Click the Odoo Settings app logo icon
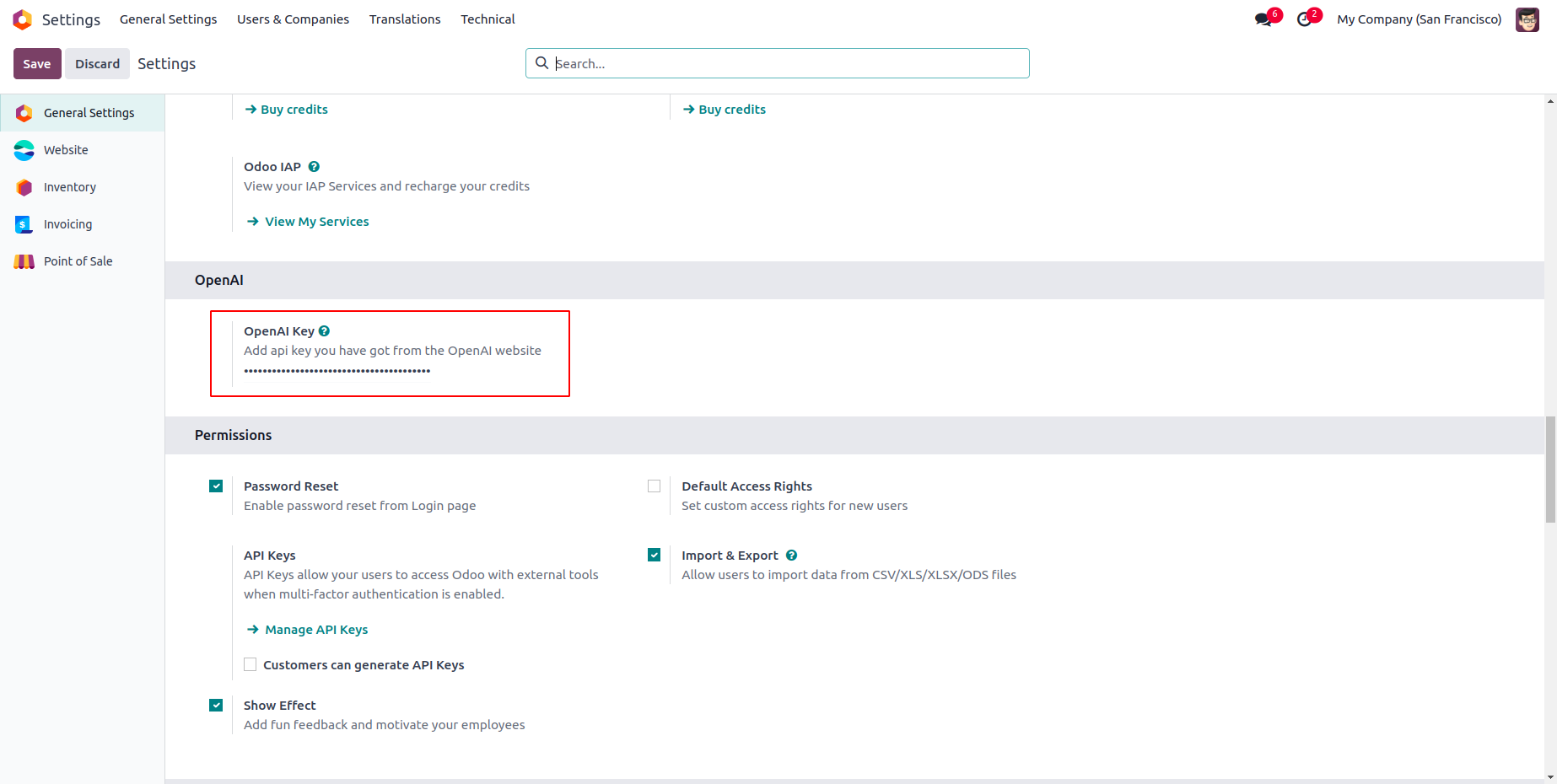Viewport: 1557px width, 784px height. (23, 19)
